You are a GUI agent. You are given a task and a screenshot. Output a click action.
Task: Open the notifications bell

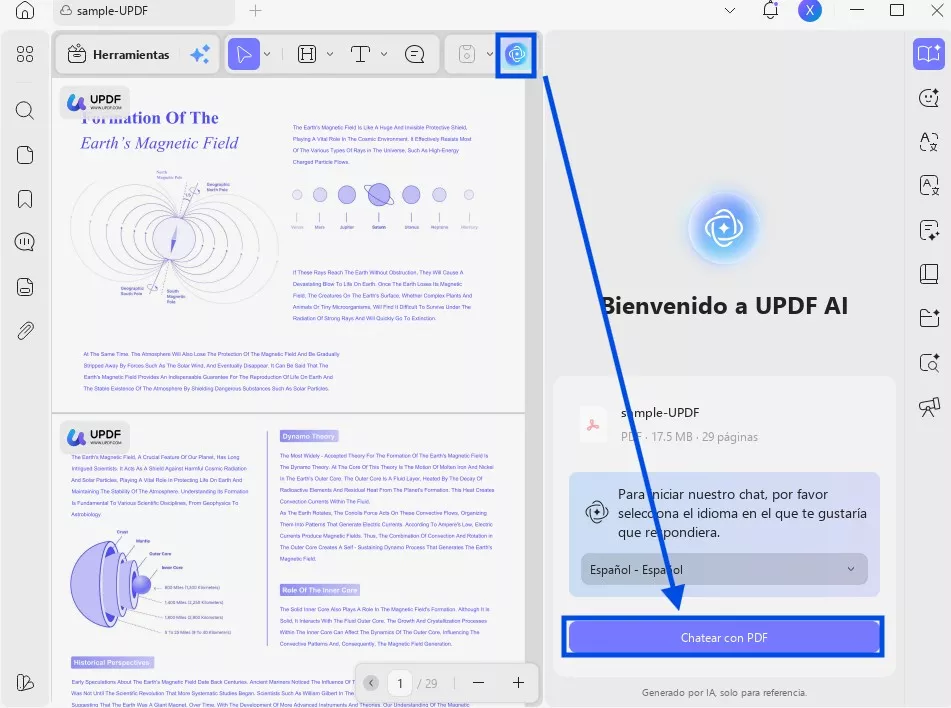point(770,10)
